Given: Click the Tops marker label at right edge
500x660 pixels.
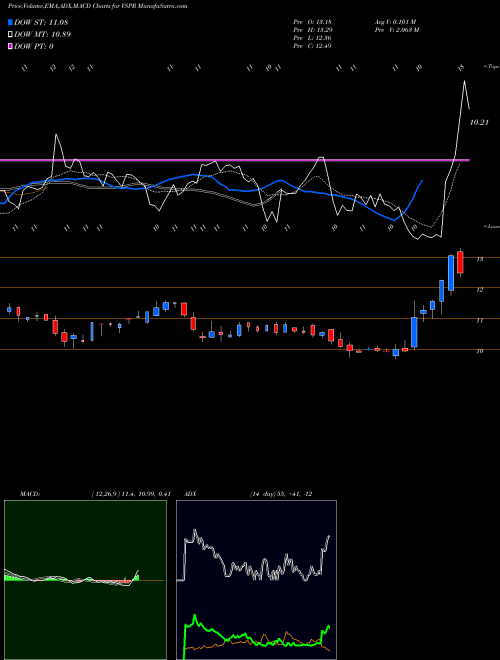Looking at the screenshot, I should point(491,67).
